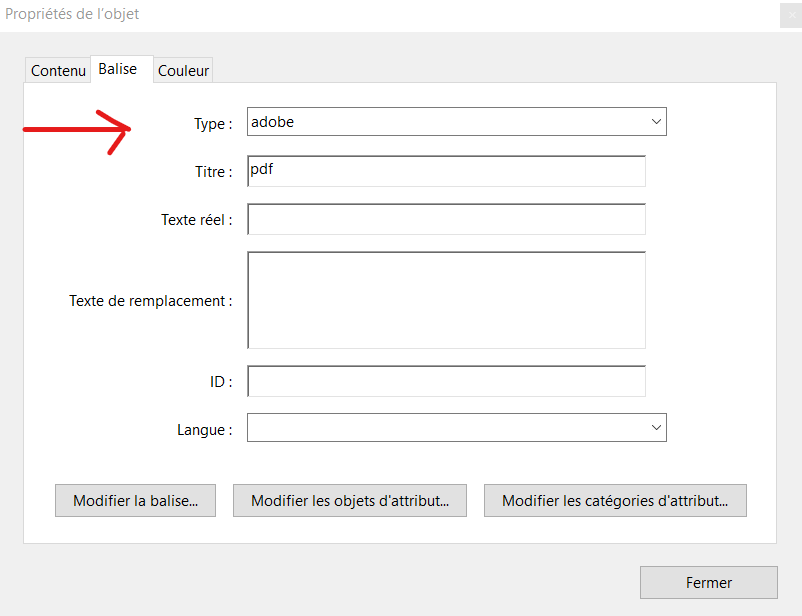Click the Texte réel input field
Screen dimensions: 802x616
tap(447, 219)
